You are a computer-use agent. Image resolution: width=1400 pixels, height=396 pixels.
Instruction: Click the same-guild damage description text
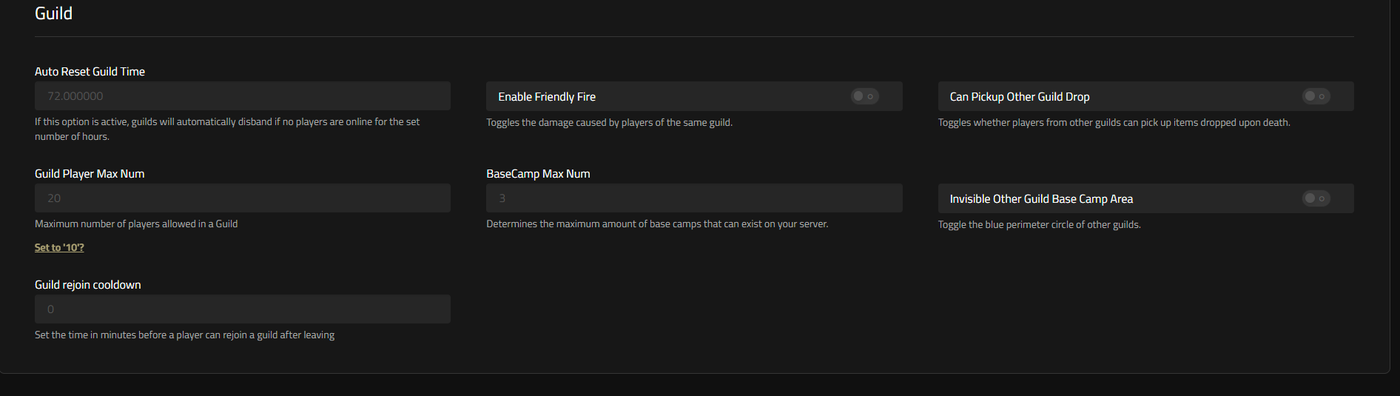tap(610, 122)
